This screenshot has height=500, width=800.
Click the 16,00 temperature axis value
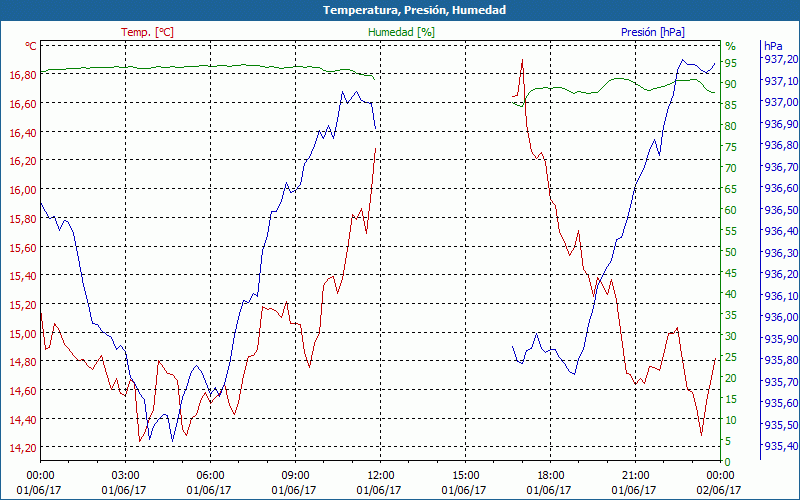click(23, 190)
